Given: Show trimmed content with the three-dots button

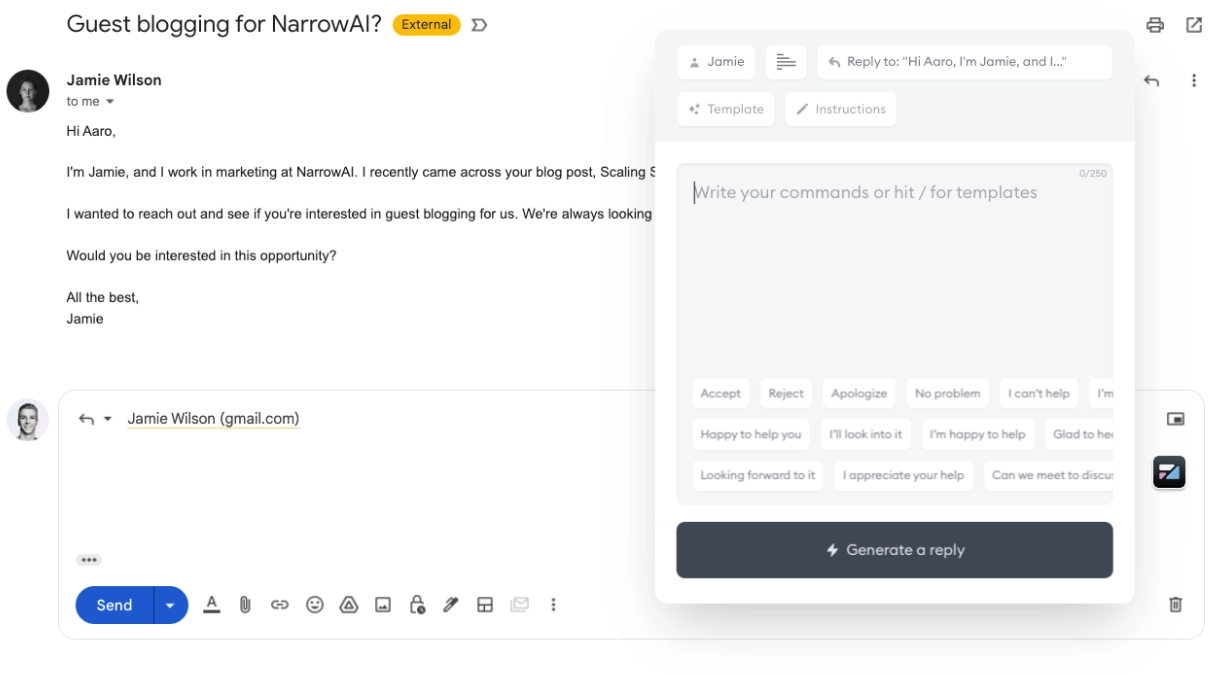Looking at the screenshot, I should coord(89,560).
